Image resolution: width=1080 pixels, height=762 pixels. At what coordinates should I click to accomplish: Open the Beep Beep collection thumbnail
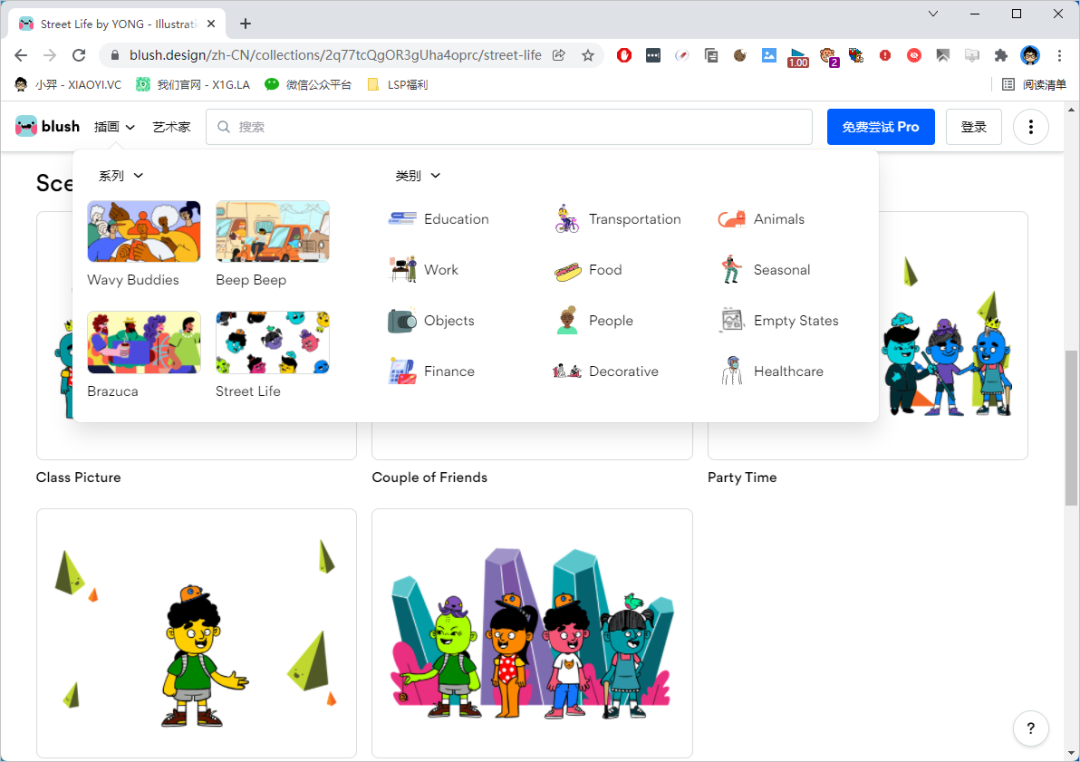273,231
